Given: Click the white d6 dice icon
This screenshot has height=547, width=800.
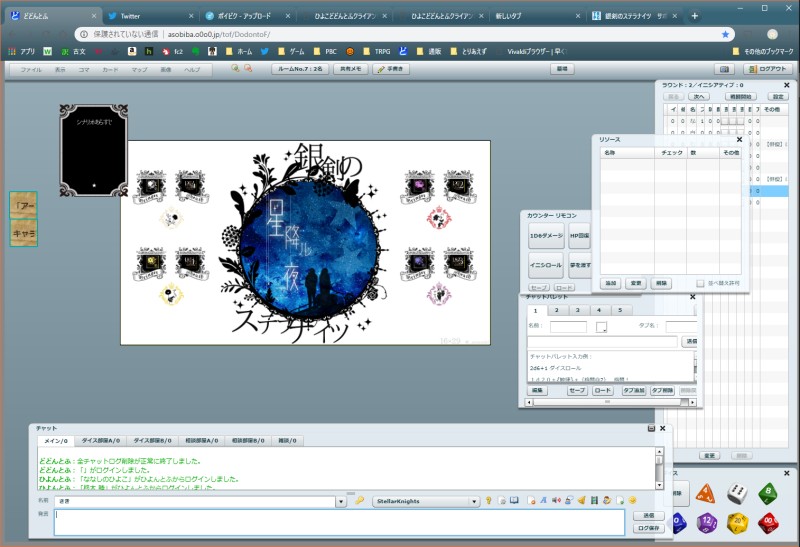Looking at the screenshot, I should click(737, 493).
